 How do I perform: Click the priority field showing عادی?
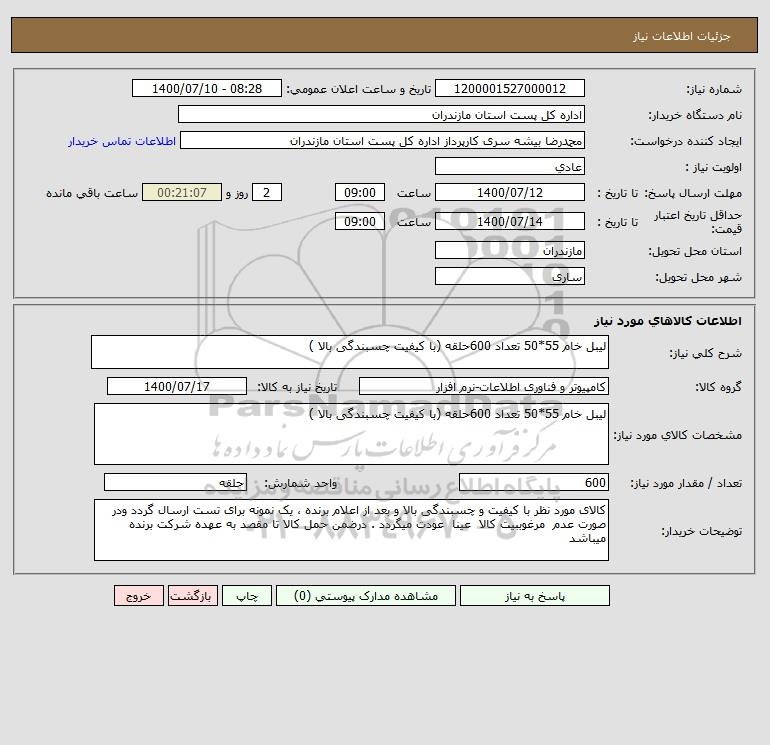[x=510, y=166]
